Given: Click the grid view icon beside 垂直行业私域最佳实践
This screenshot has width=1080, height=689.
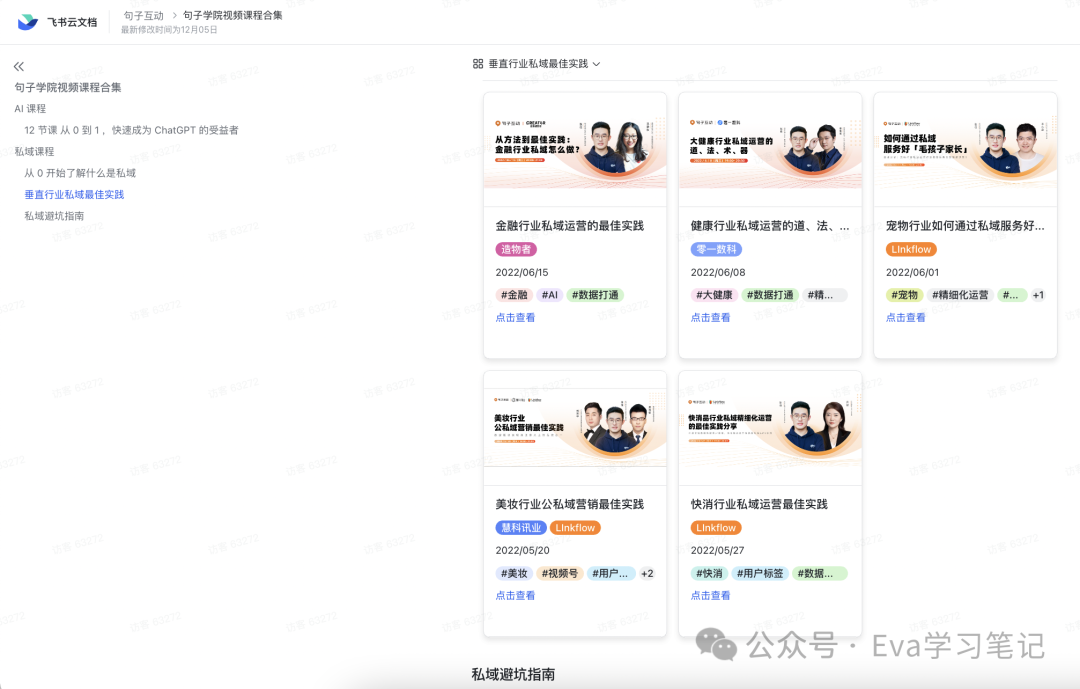Looking at the screenshot, I should 478,64.
